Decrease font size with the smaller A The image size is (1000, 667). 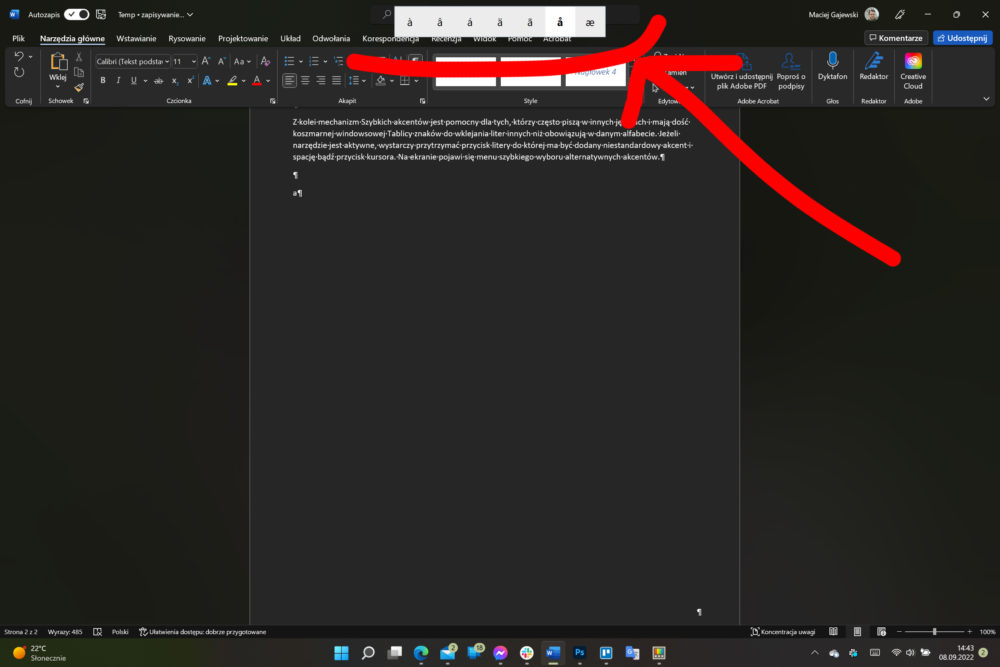pyautogui.click(x=221, y=61)
